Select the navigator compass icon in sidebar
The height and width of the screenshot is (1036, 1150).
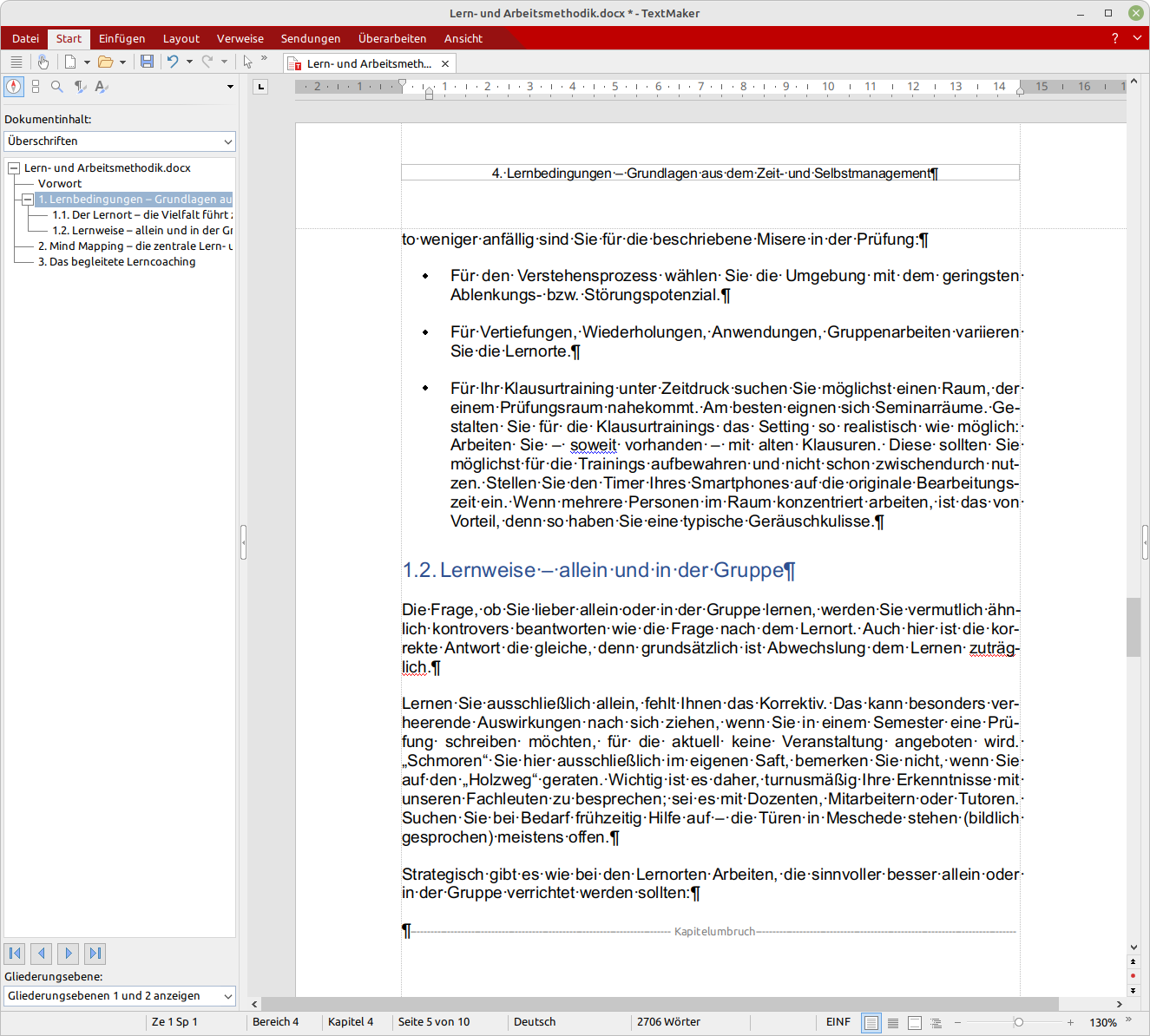13,87
